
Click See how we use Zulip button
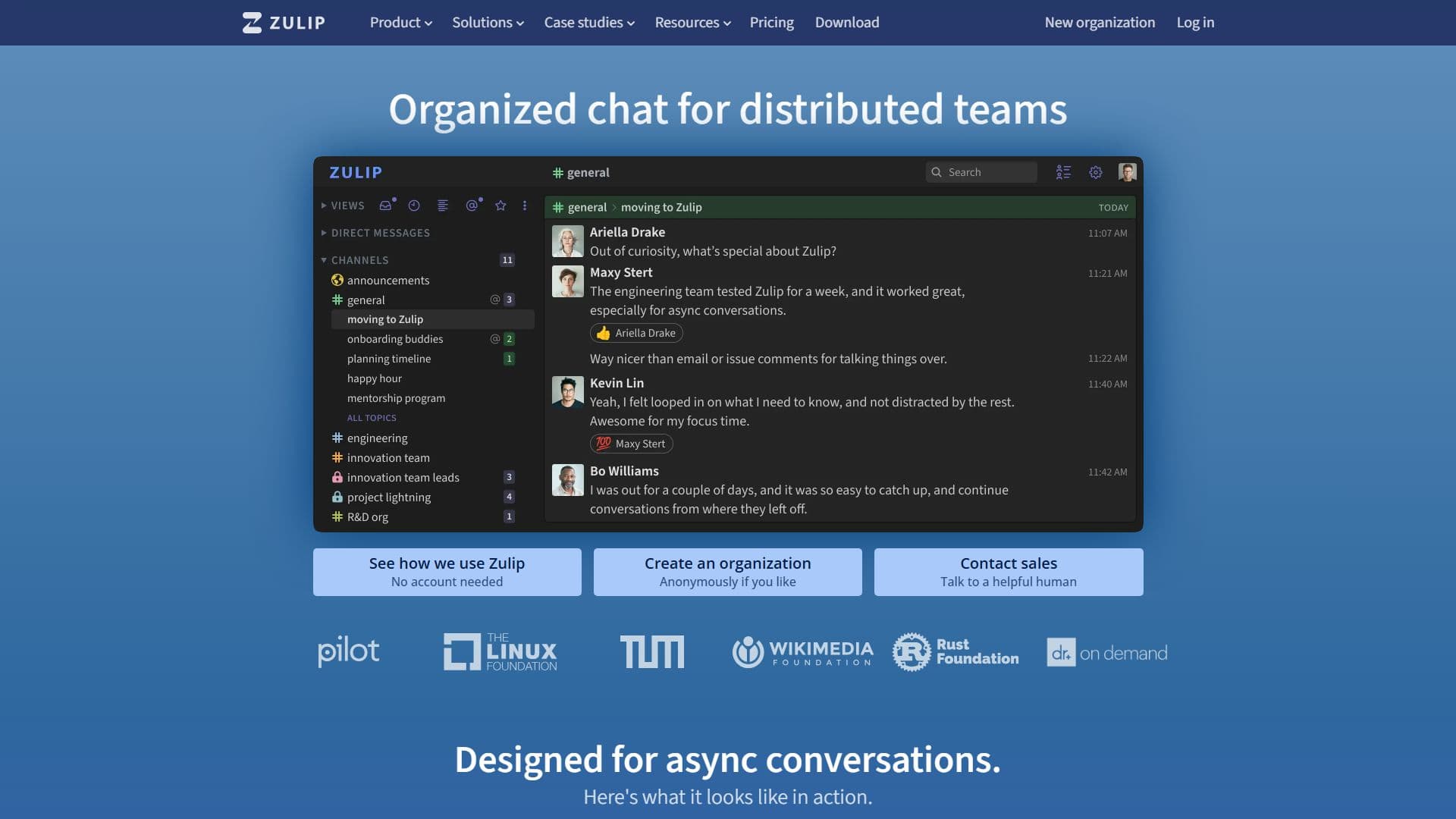click(x=447, y=572)
